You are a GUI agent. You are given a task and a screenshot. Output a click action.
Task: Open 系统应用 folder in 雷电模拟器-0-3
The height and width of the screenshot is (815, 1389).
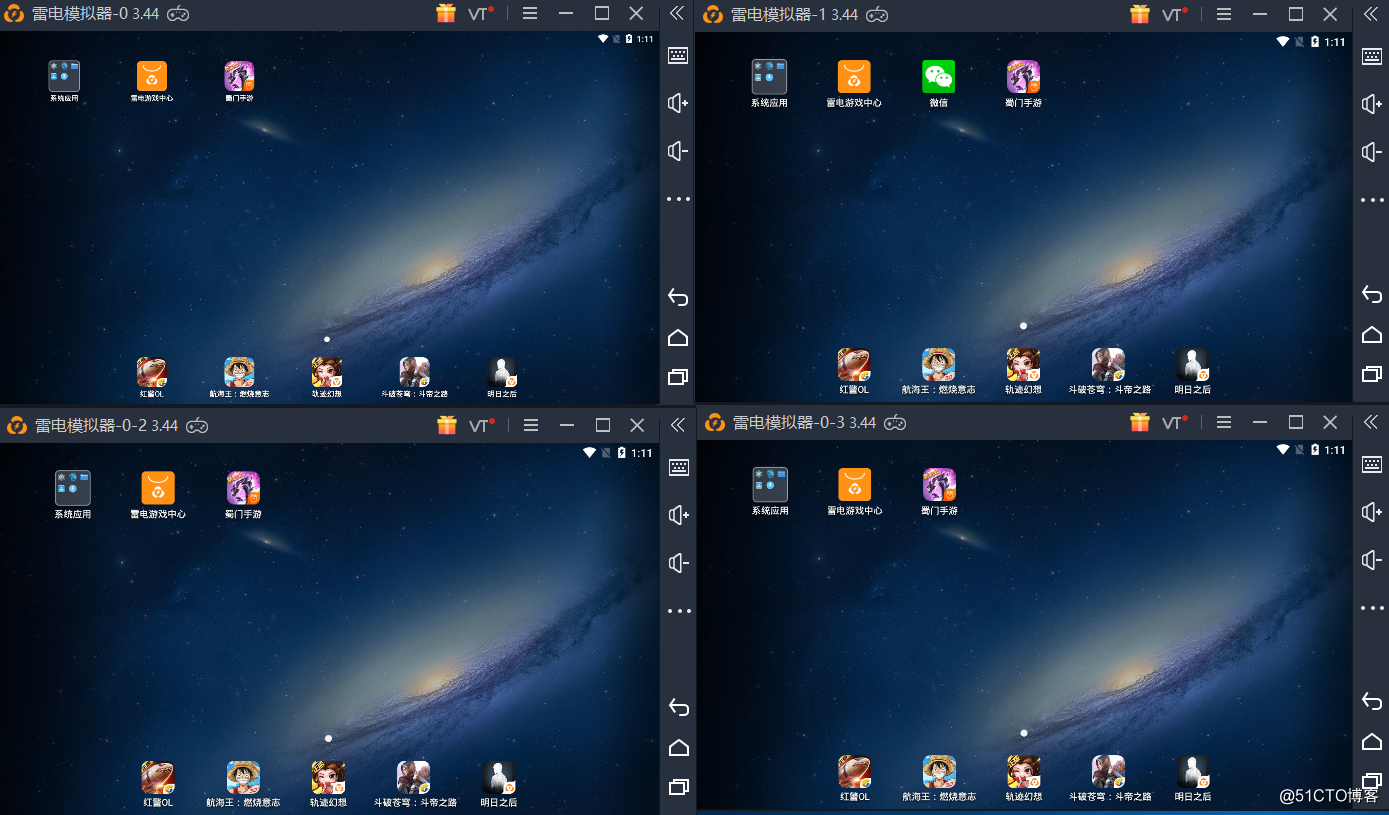[770, 485]
